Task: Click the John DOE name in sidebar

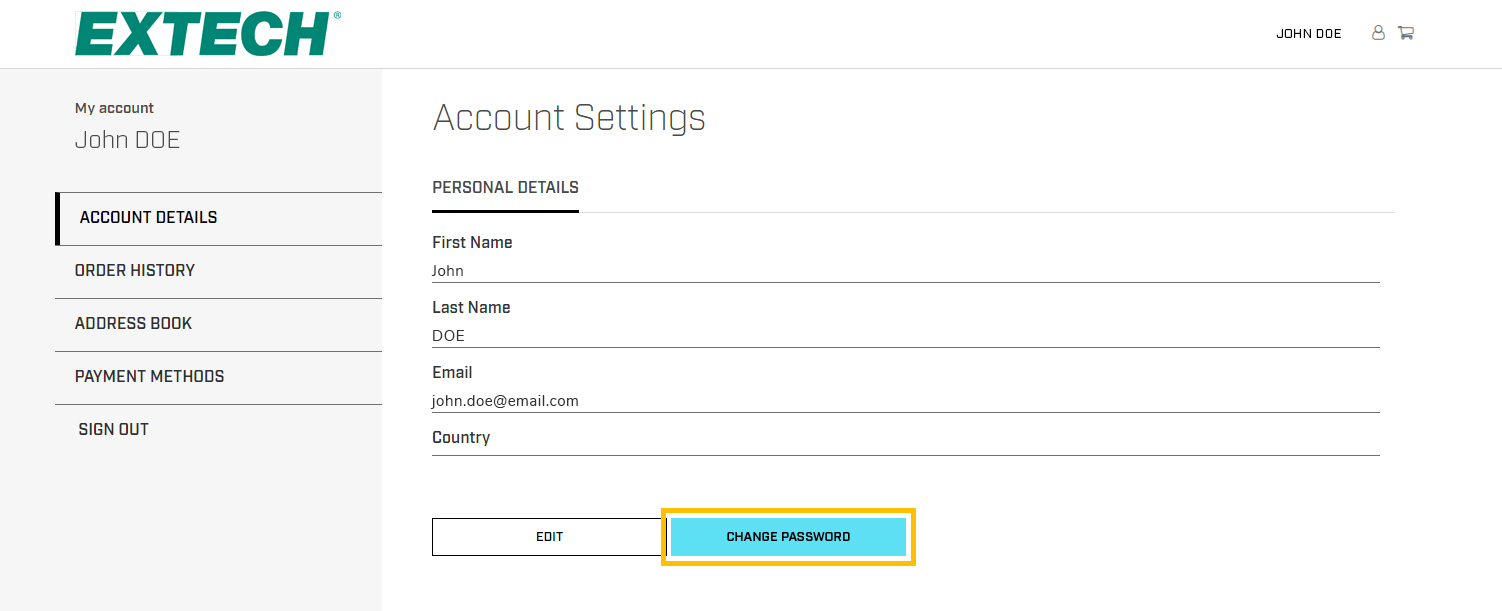Action: click(127, 140)
